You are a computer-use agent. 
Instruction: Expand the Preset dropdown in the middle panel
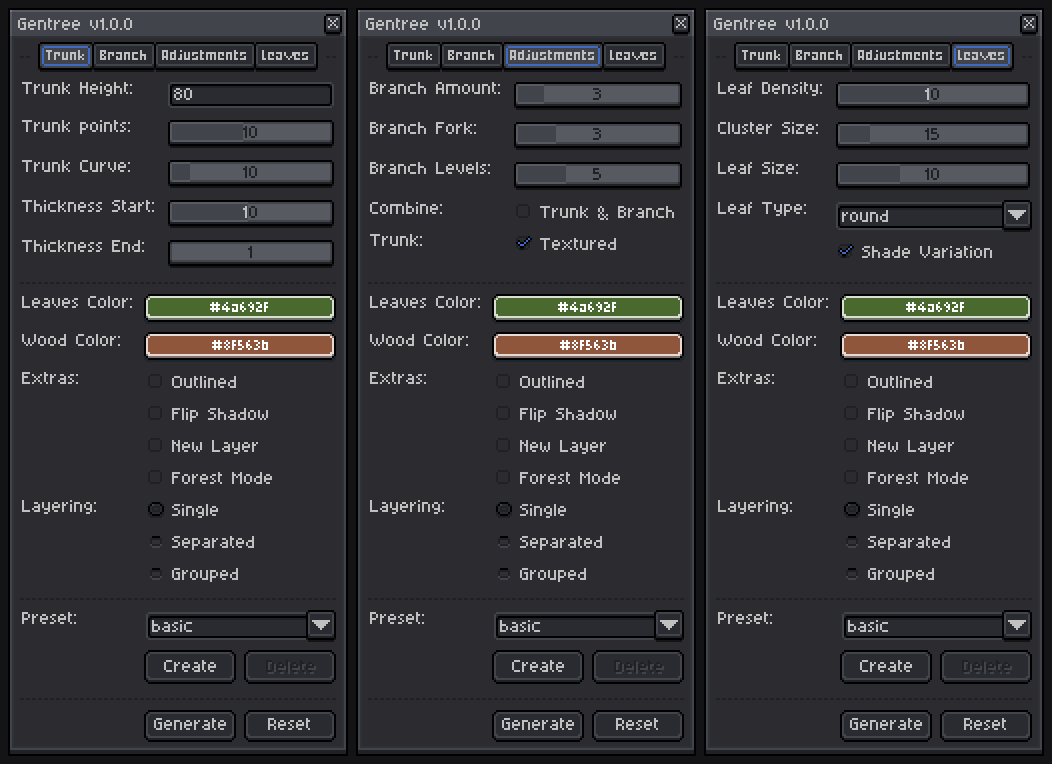(669, 626)
